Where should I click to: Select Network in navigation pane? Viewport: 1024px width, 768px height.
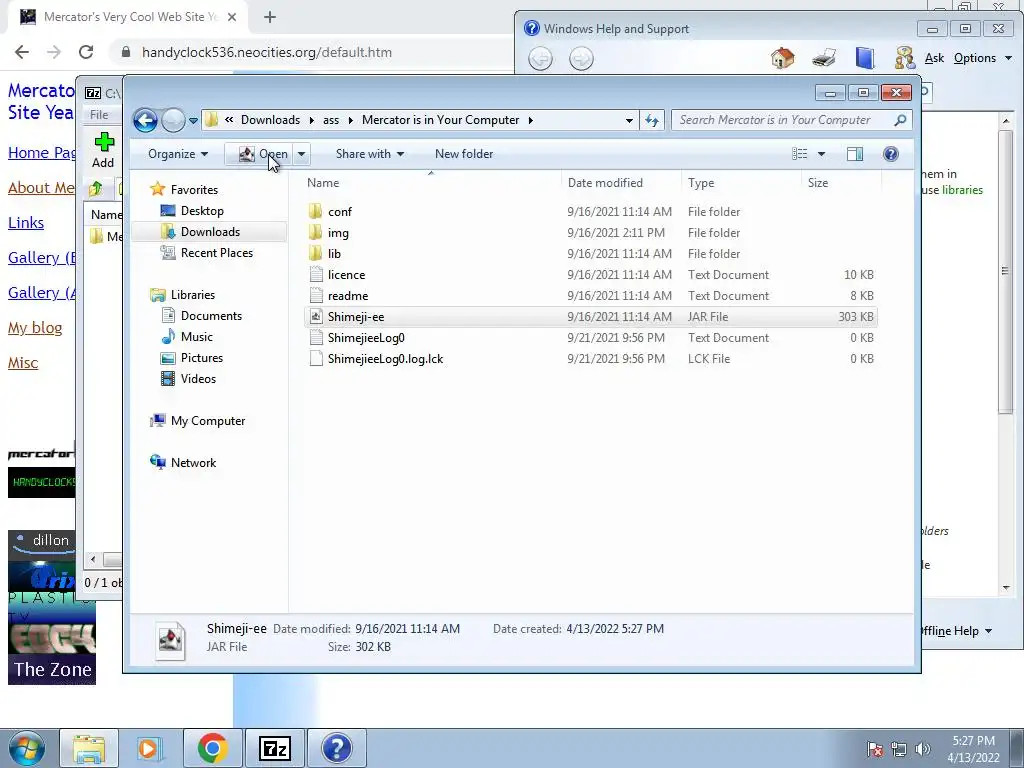(x=193, y=462)
